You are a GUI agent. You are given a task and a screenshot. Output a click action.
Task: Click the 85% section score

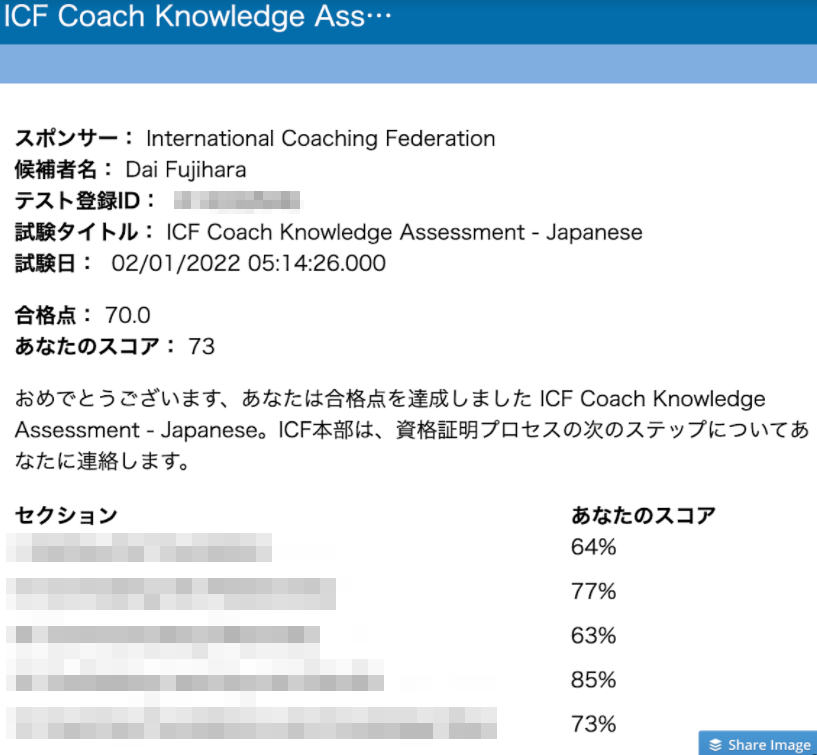pyautogui.click(x=593, y=680)
